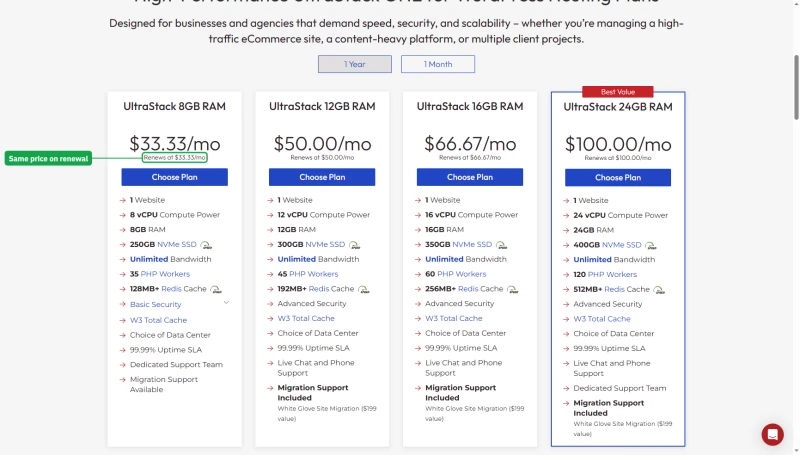Viewport: 800px width, 455px height.
Task: Click the UltraStack 8GB RAM heading
Action: tap(174, 106)
